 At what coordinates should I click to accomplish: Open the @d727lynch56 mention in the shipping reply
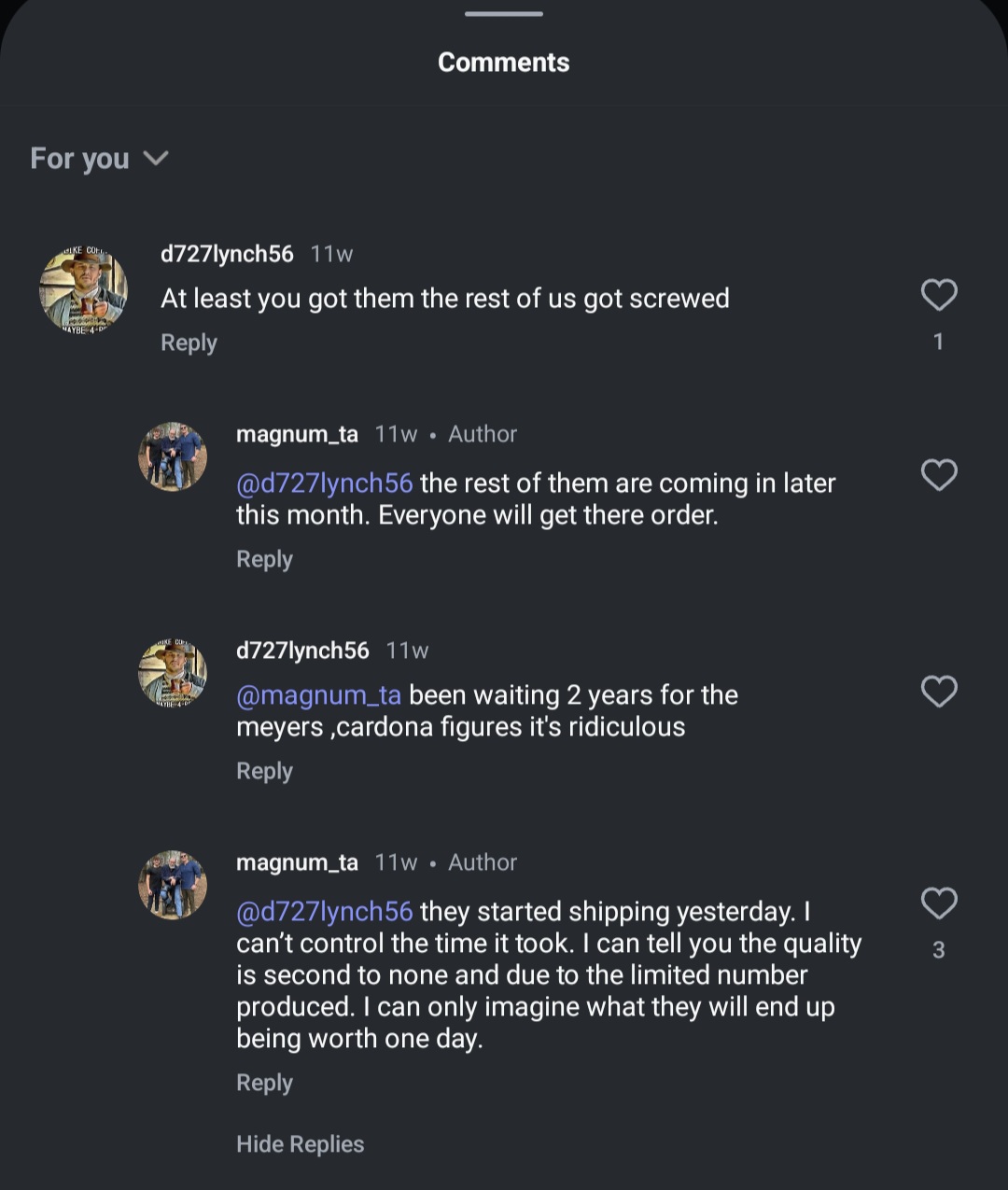pos(324,912)
